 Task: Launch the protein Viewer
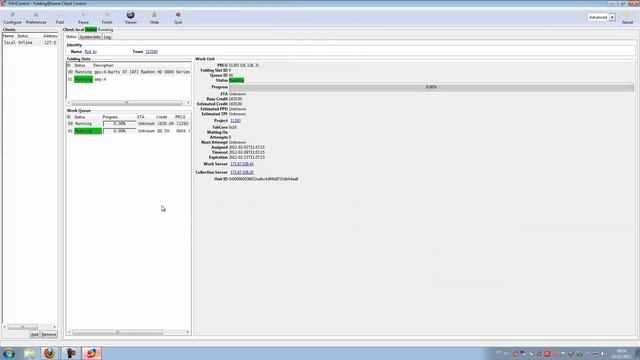131,18
